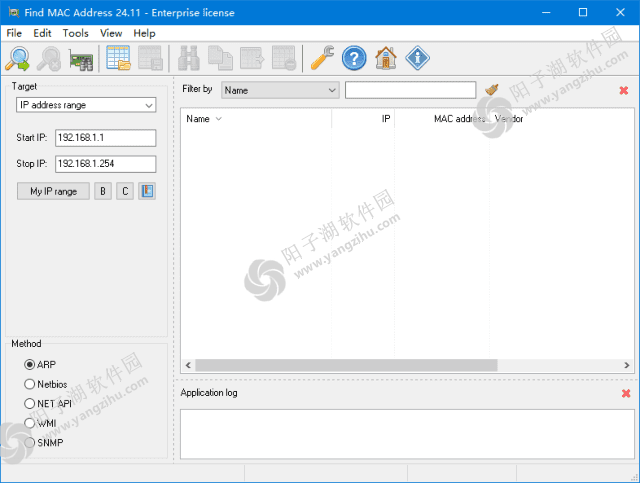Open the Help menu
The height and width of the screenshot is (483, 640).
tap(144, 33)
